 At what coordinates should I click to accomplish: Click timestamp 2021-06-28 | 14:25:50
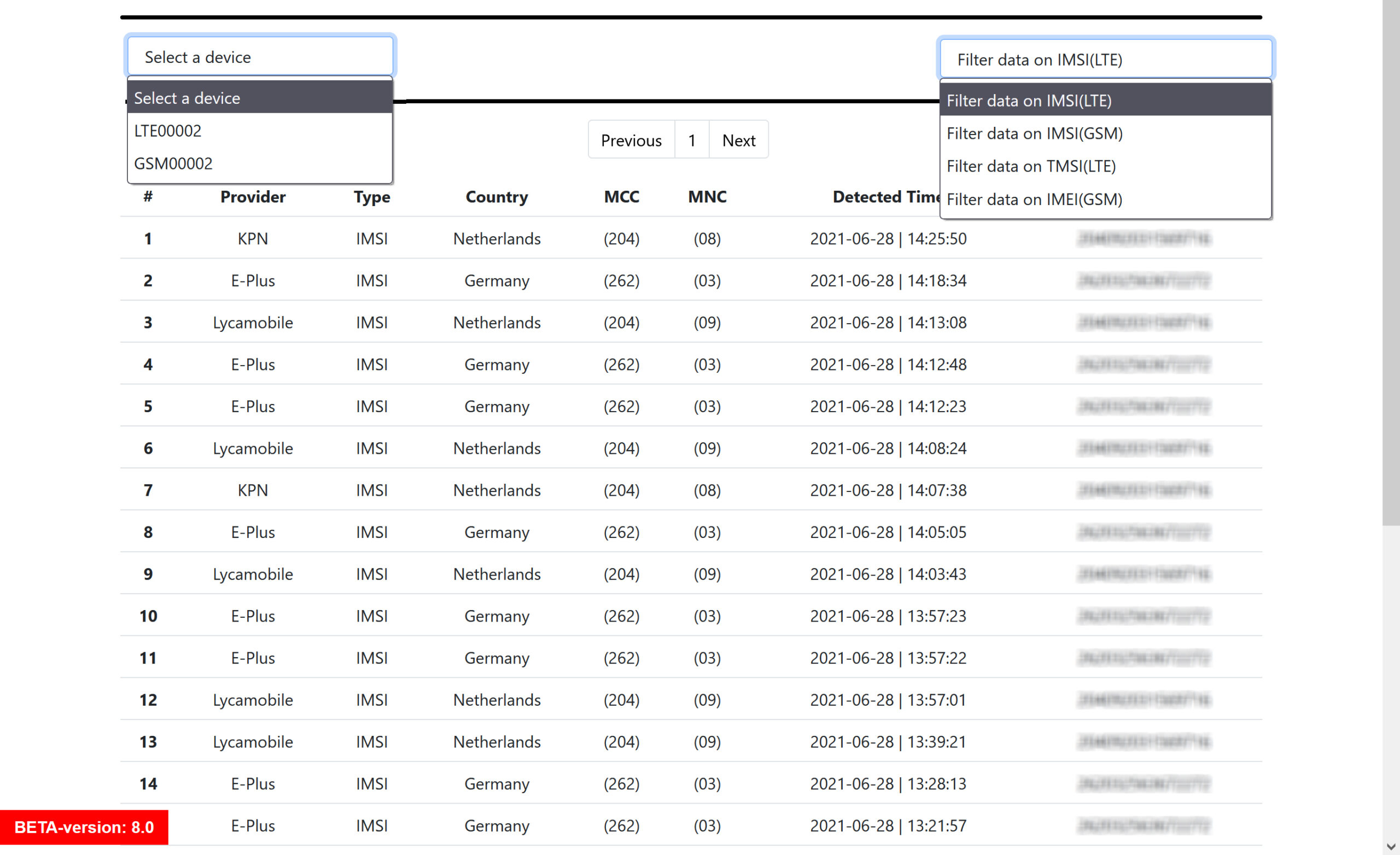point(888,238)
